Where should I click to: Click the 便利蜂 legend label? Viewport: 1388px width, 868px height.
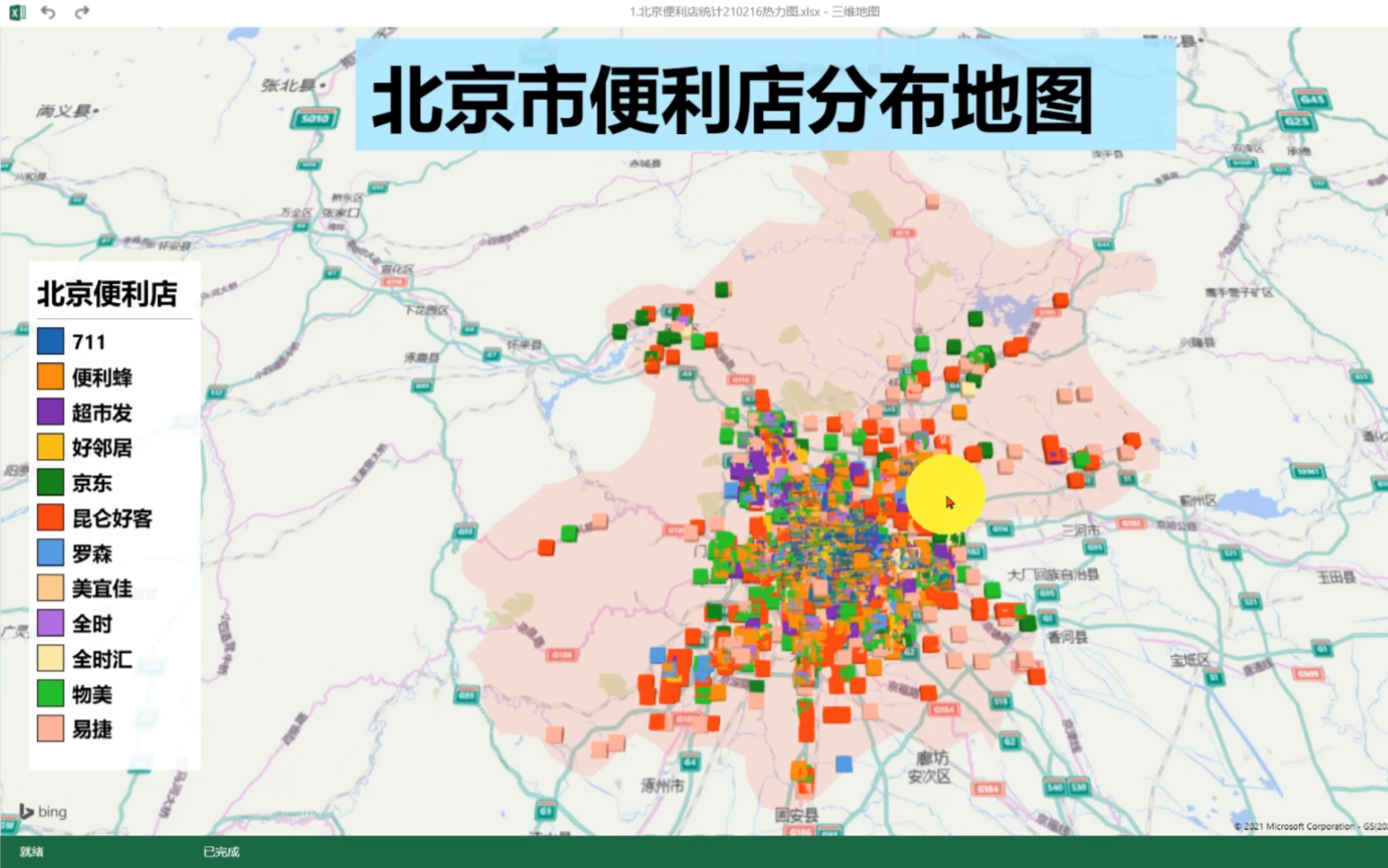coord(102,377)
